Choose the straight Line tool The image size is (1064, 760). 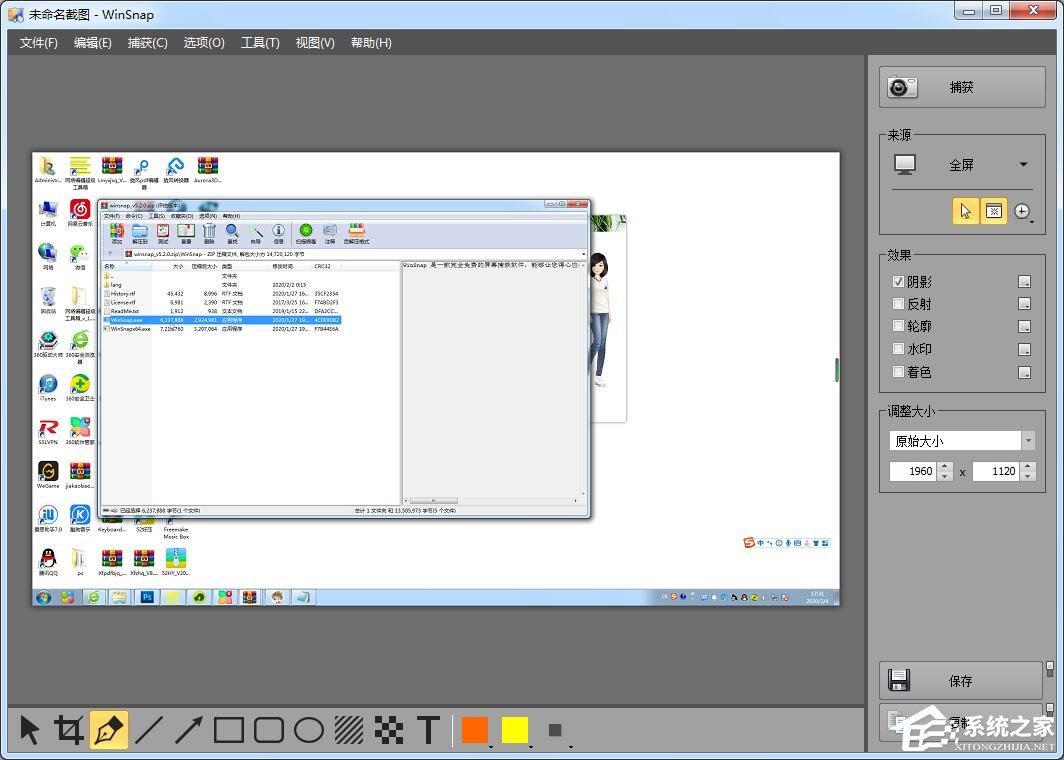point(148,730)
